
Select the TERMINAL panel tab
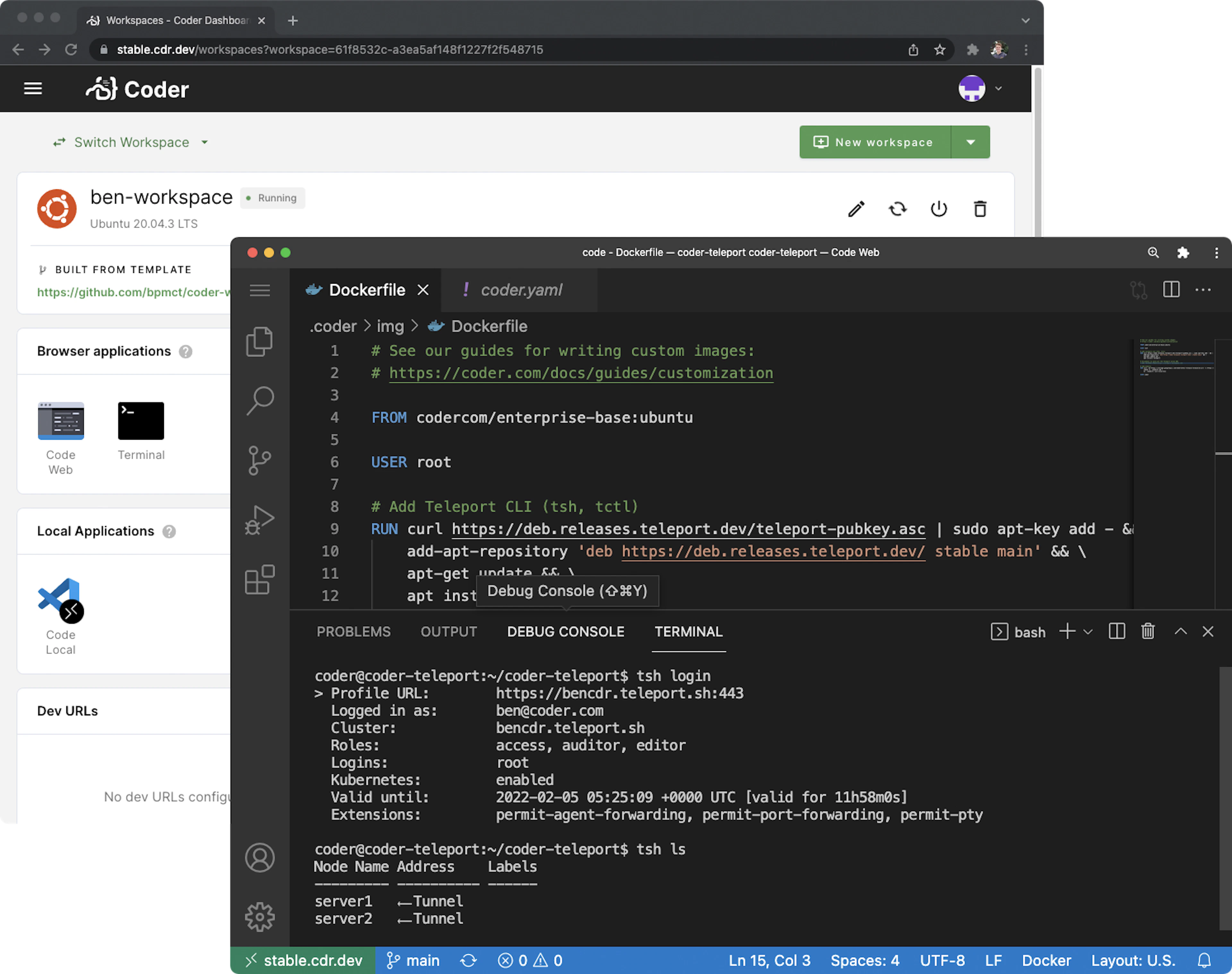click(689, 632)
